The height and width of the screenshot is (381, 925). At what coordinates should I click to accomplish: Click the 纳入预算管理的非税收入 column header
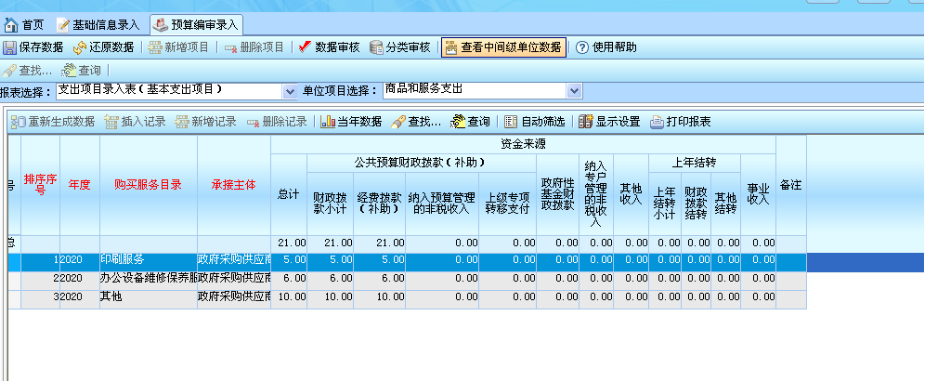442,203
